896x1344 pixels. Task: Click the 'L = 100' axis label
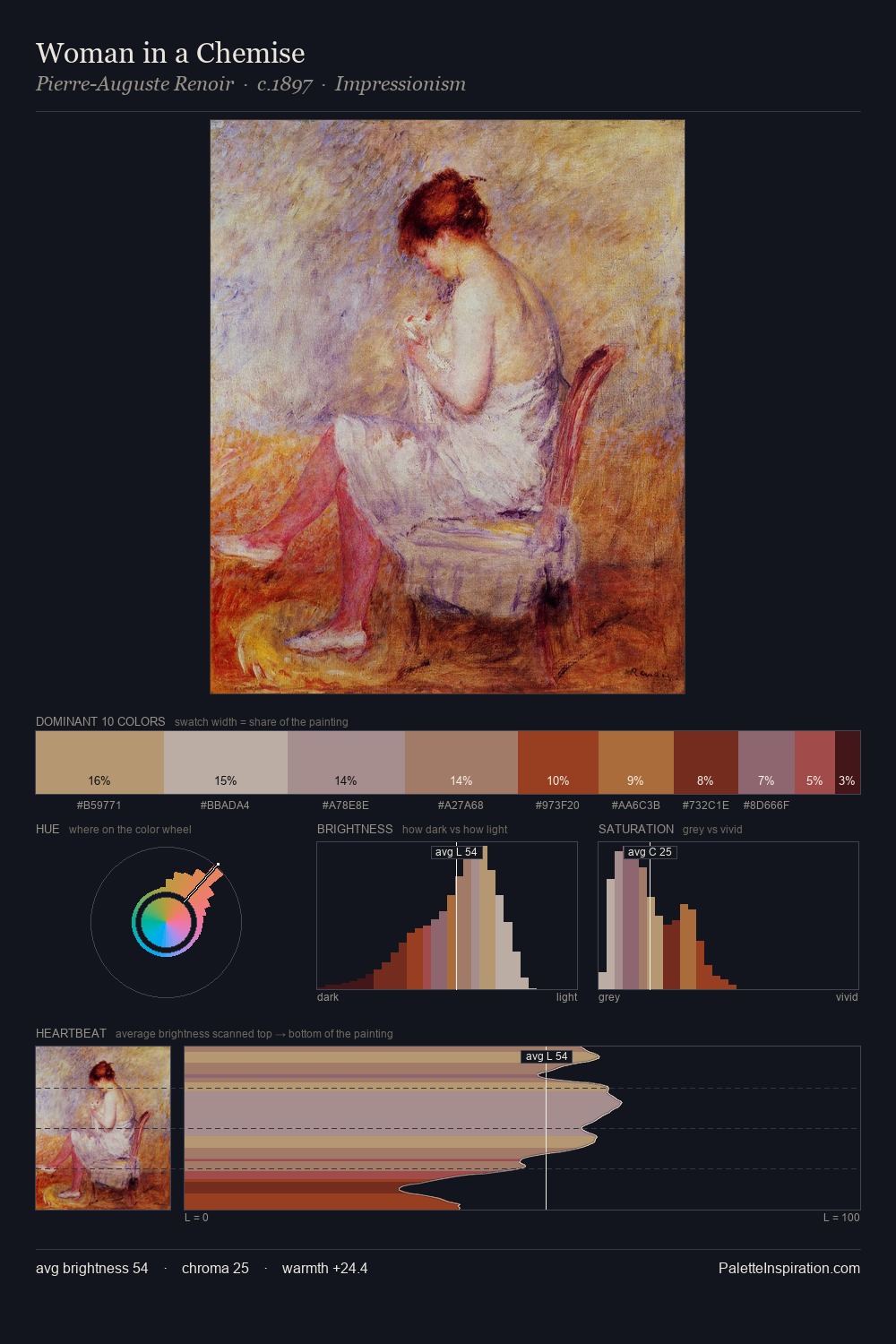[841, 1218]
